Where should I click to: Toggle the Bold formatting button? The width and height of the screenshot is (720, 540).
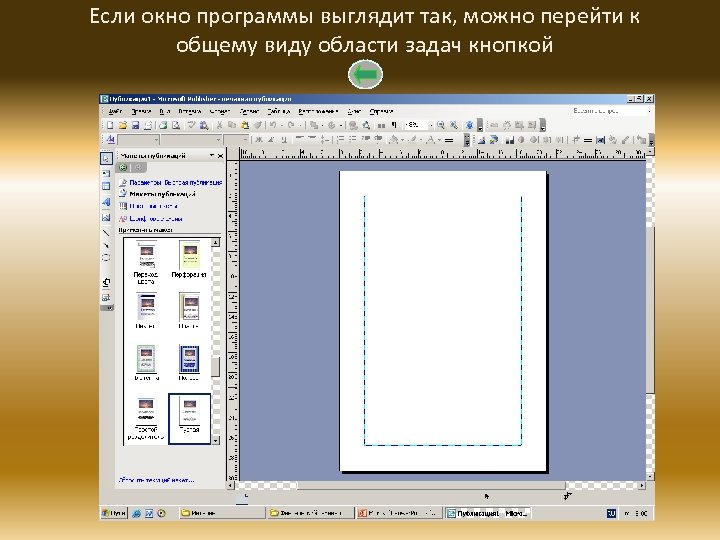click(x=259, y=140)
